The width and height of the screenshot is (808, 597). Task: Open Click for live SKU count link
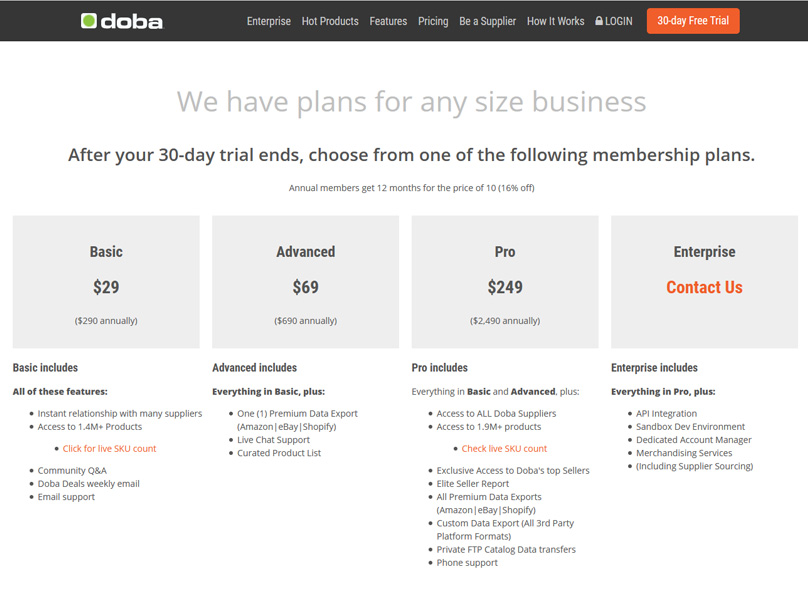[x=110, y=449]
